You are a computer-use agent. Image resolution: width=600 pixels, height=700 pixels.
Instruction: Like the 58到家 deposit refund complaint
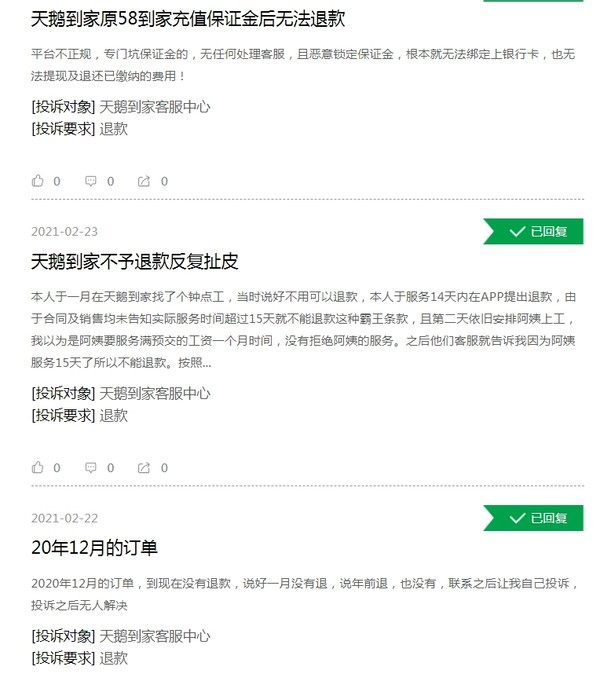click(x=38, y=181)
